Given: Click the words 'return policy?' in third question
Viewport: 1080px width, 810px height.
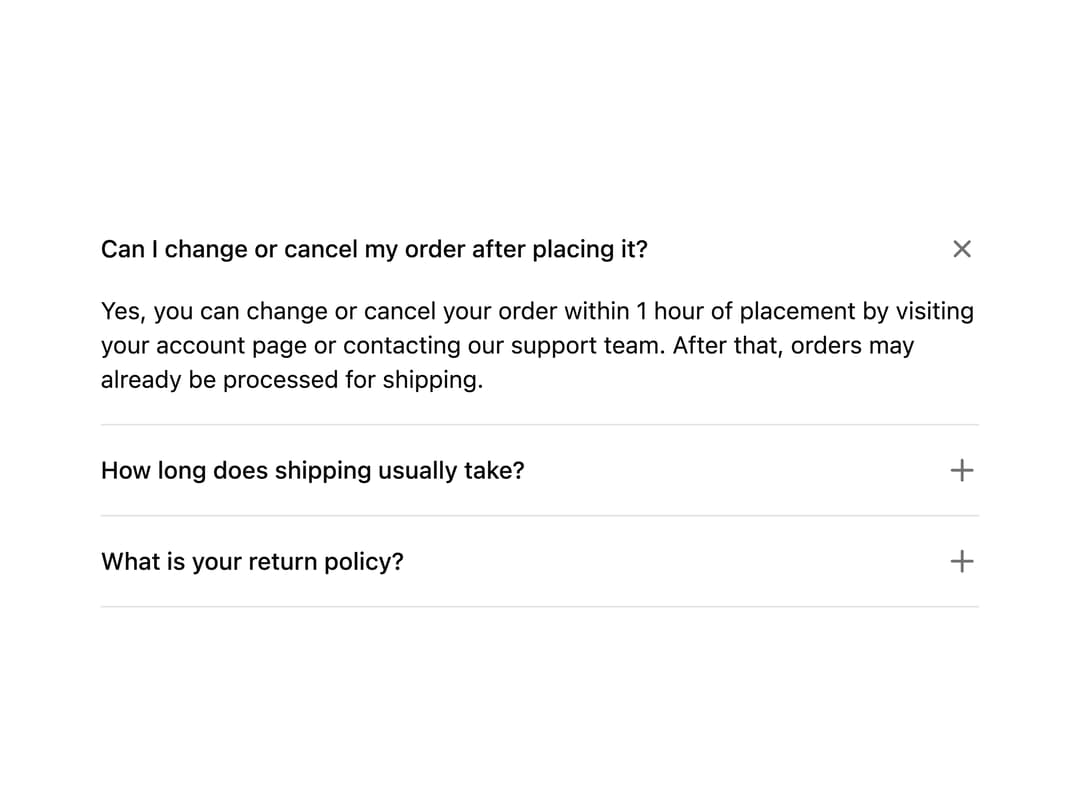Looking at the screenshot, I should (x=326, y=563).
